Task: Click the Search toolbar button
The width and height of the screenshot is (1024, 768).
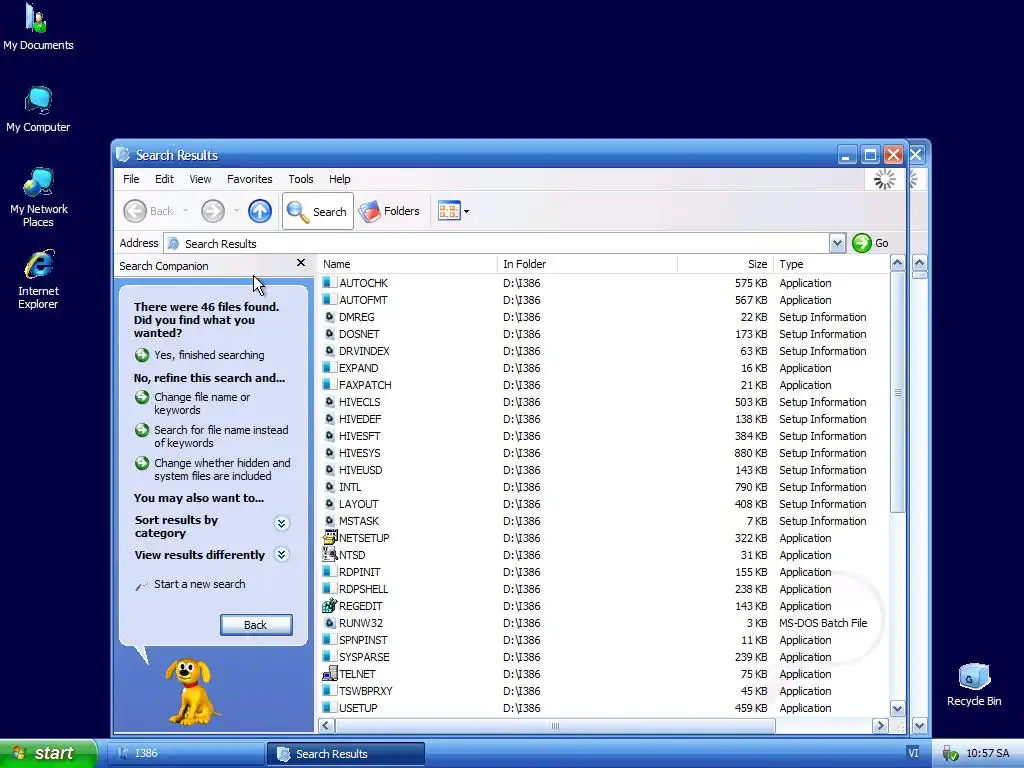Action: (317, 211)
